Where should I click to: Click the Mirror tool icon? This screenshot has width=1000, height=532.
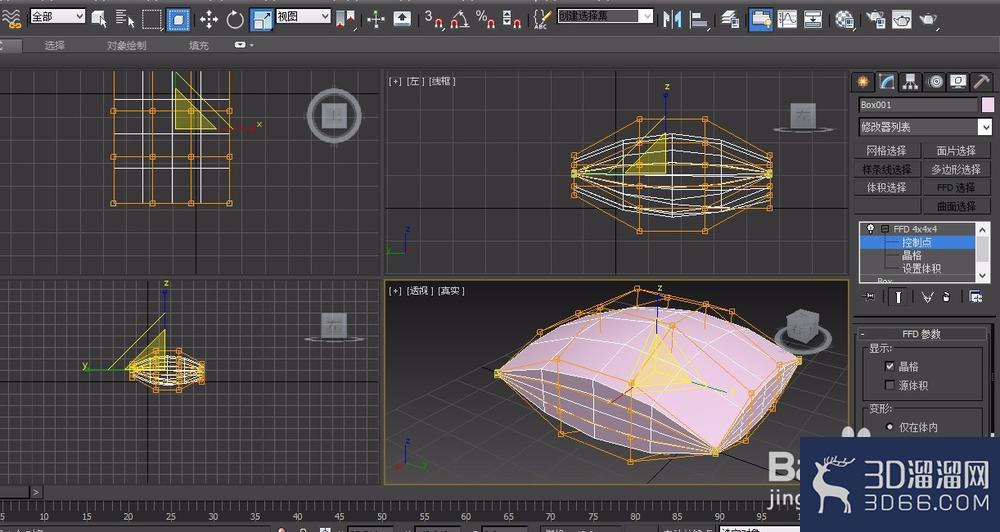[x=672, y=19]
